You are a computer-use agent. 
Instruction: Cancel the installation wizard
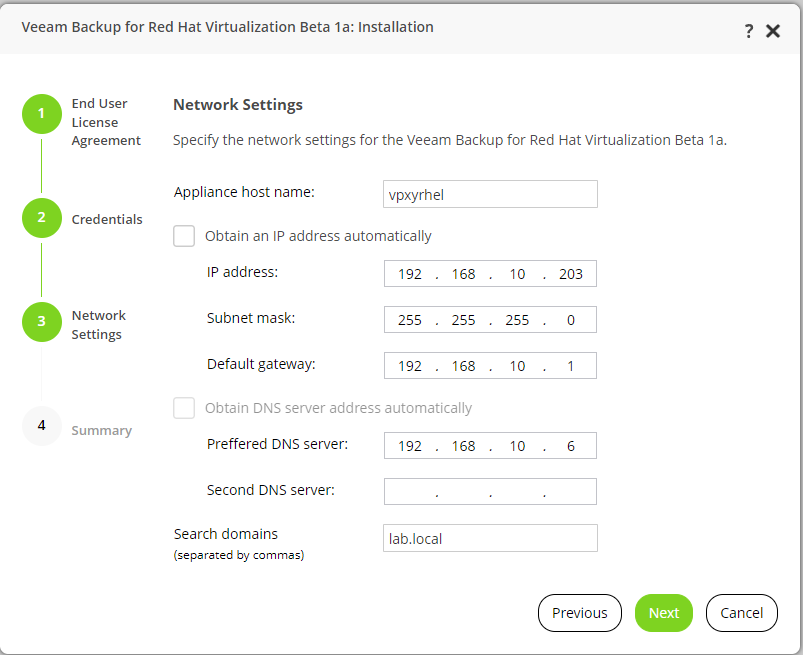point(742,613)
